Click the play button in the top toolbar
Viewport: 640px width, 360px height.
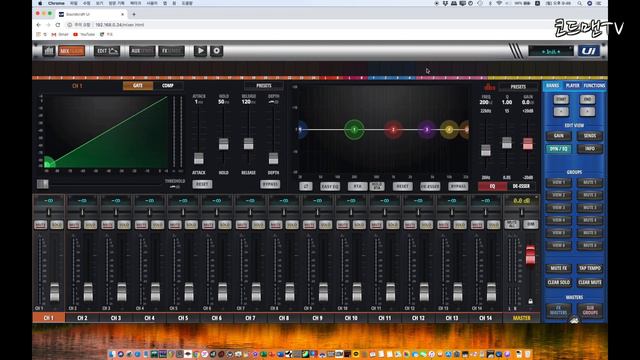tap(200, 51)
